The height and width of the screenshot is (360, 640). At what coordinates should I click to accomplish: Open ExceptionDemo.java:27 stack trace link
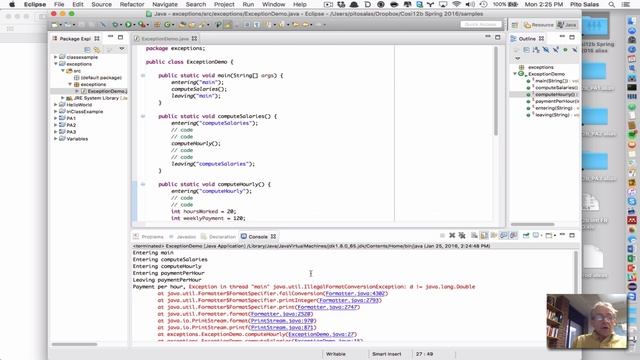(322, 334)
